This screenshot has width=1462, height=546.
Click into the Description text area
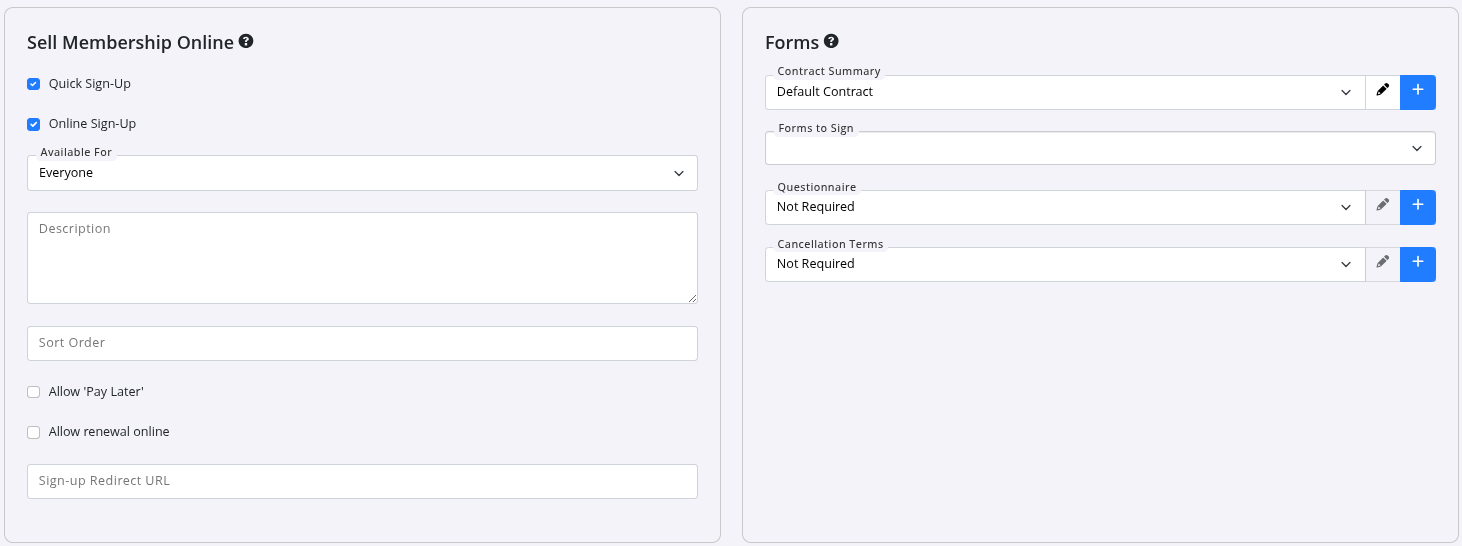[361, 257]
